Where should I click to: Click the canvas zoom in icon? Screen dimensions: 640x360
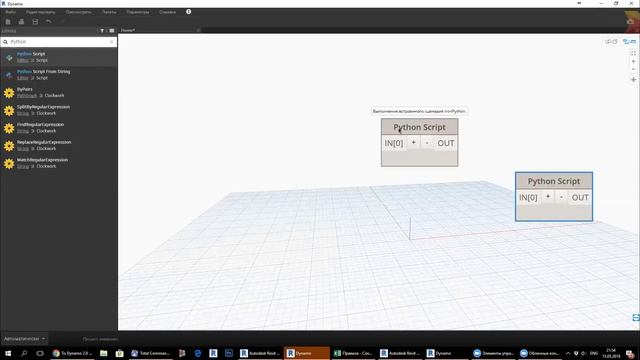[x=633, y=62]
